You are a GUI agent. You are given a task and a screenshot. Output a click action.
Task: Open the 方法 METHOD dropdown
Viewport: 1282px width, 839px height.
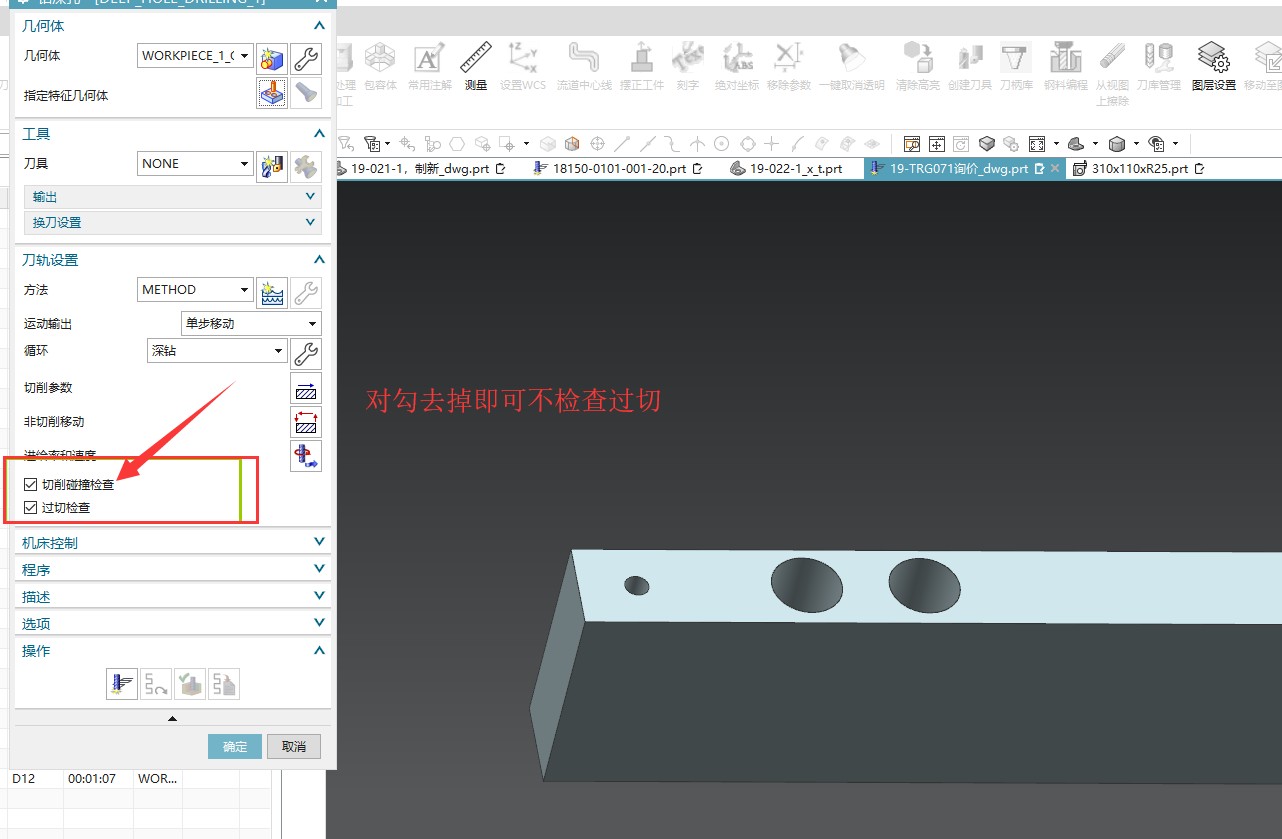[x=195, y=290]
